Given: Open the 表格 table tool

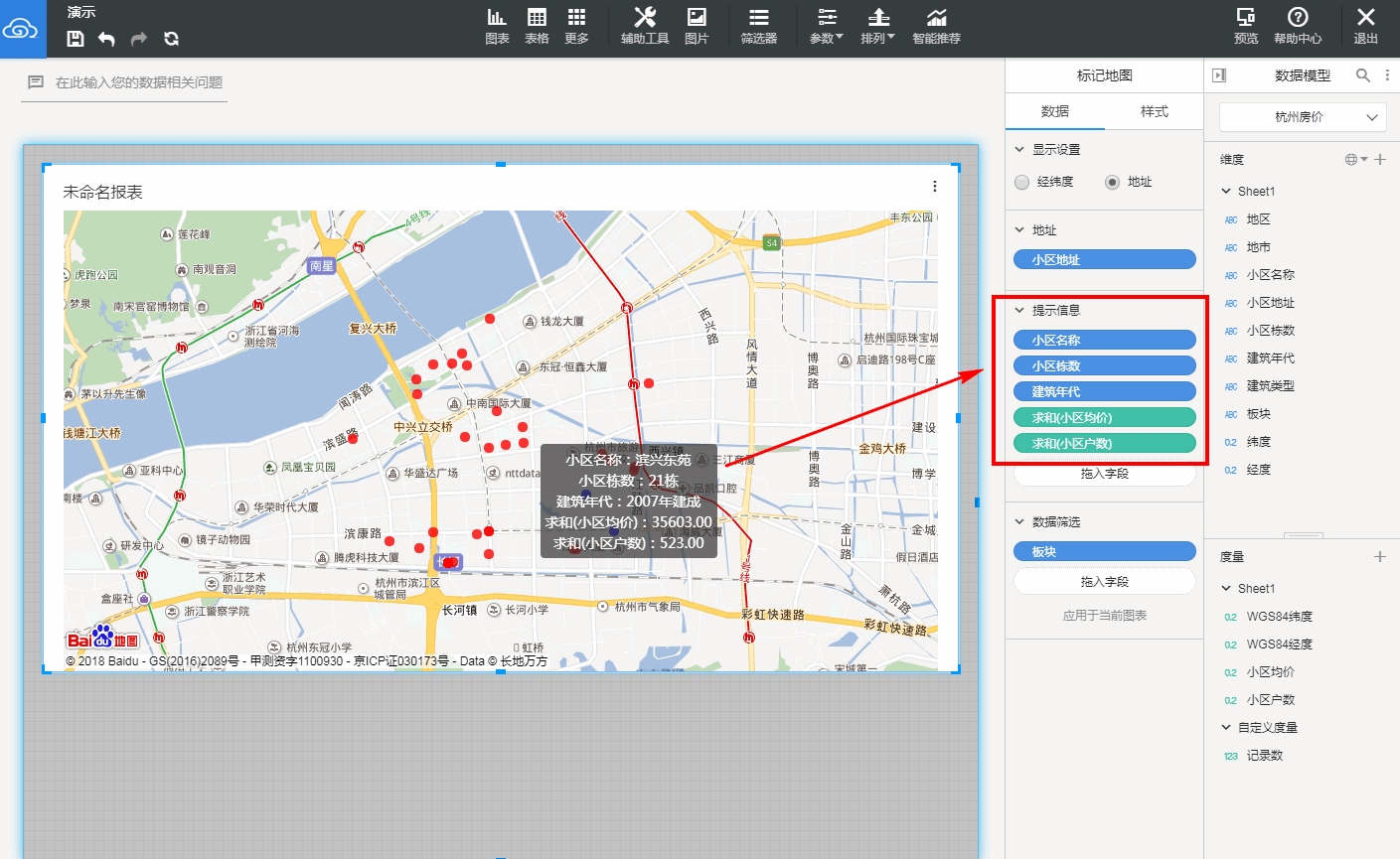Looking at the screenshot, I should tap(537, 26).
